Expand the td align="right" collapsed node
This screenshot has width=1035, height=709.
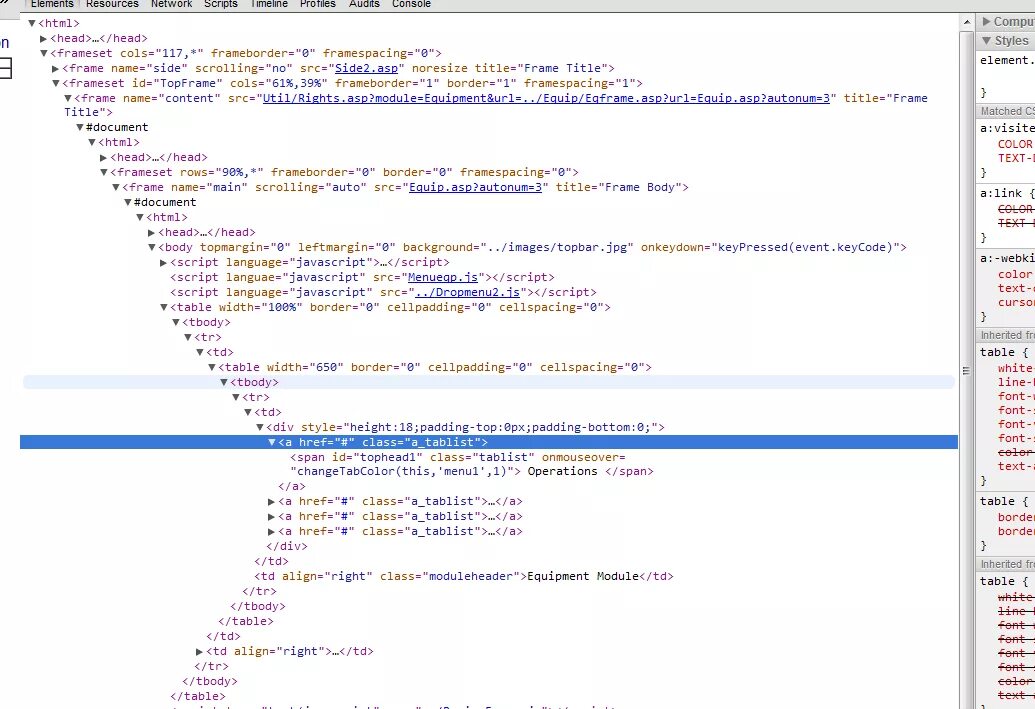click(199, 652)
